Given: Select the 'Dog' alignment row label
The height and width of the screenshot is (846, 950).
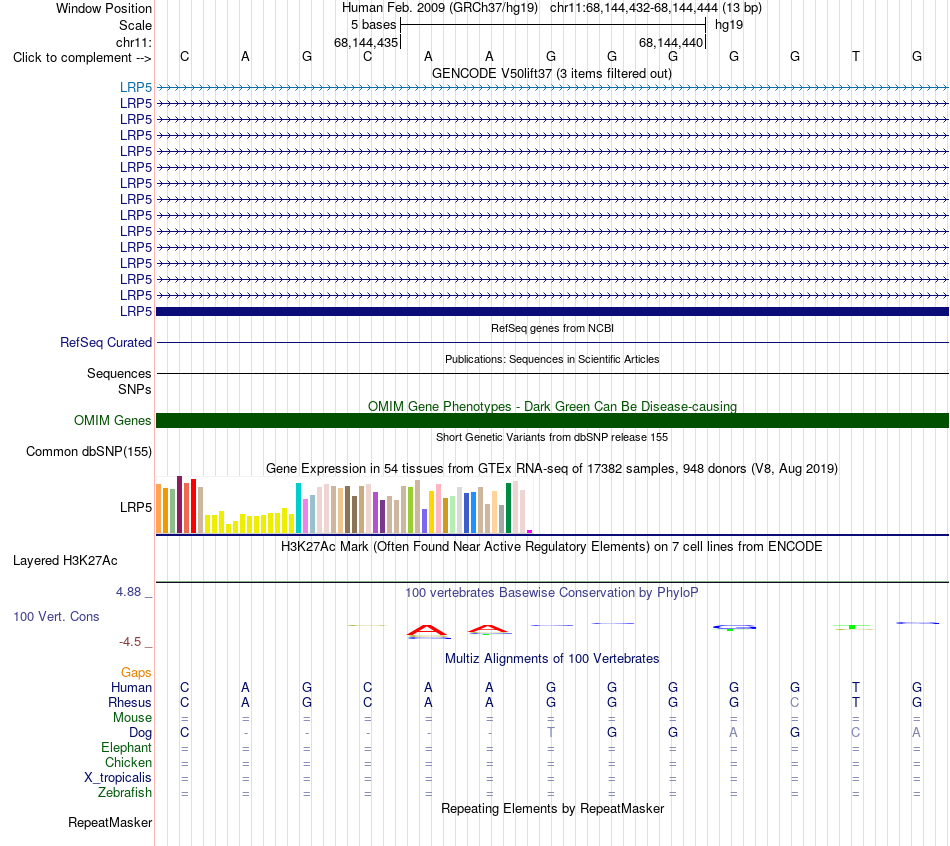Looking at the screenshot, I should pyautogui.click(x=140, y=733).
